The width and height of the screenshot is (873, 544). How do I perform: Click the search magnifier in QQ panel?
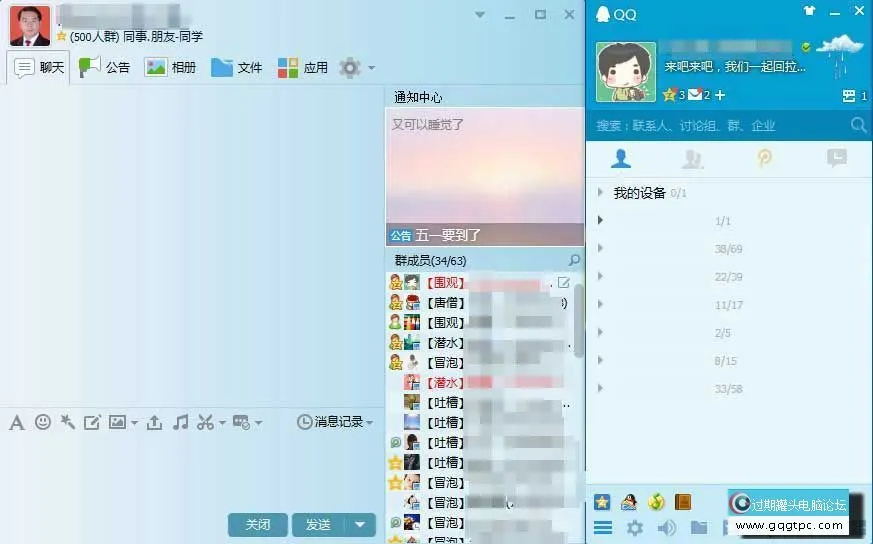[x=858, y=125]
